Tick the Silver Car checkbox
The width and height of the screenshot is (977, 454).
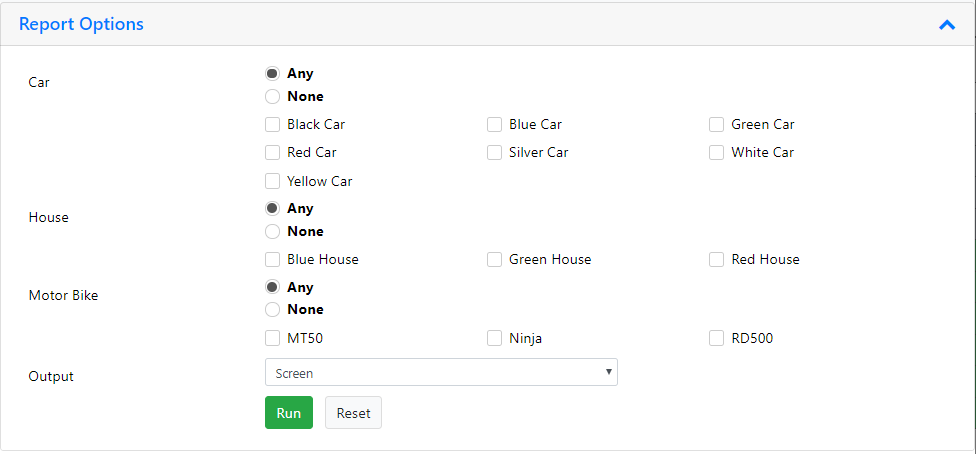click(x=494, y=153)
